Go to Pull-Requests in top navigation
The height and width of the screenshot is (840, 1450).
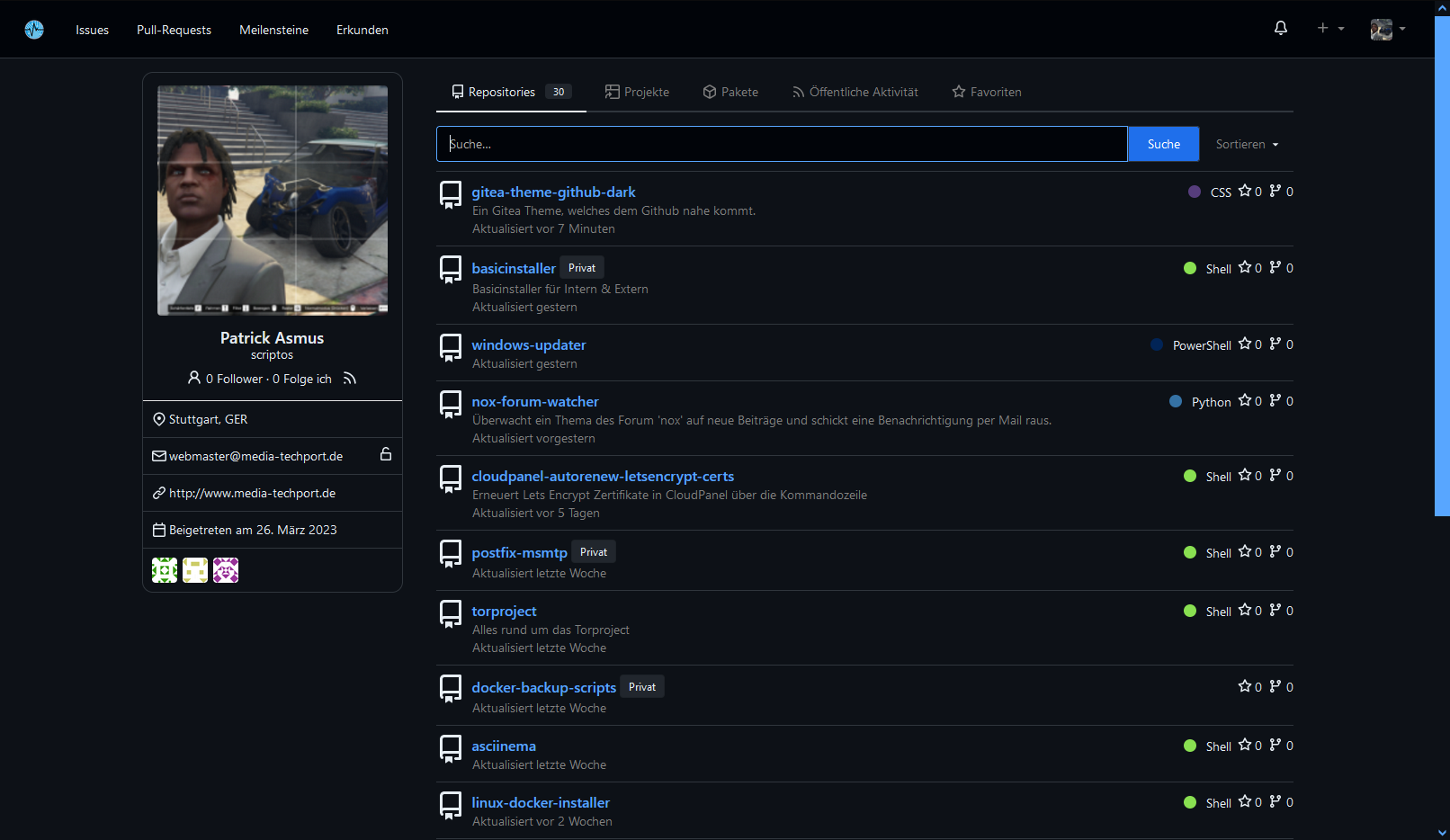(174, 30)
